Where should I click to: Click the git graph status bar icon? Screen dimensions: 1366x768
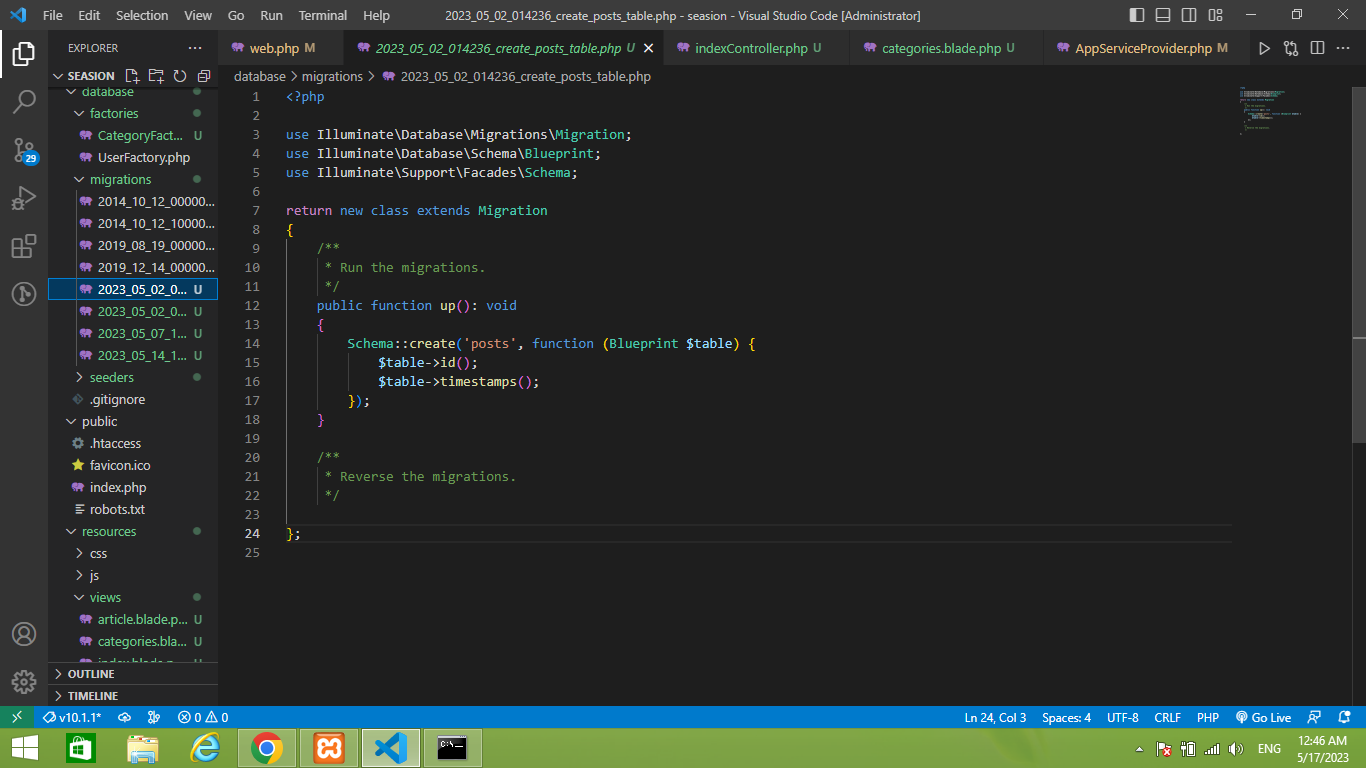[154, 717]
